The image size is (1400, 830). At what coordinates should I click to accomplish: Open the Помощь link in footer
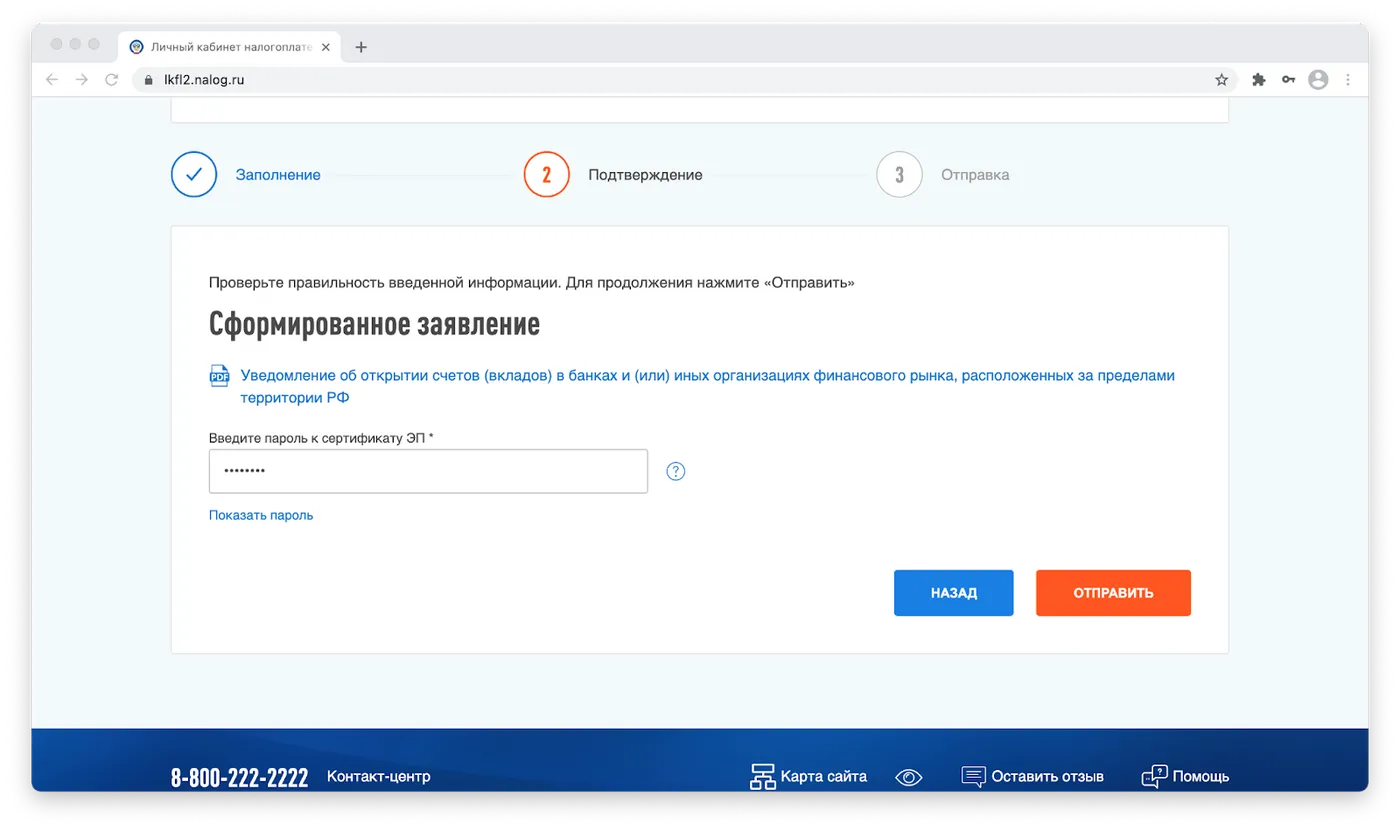tap(1201, 777)
